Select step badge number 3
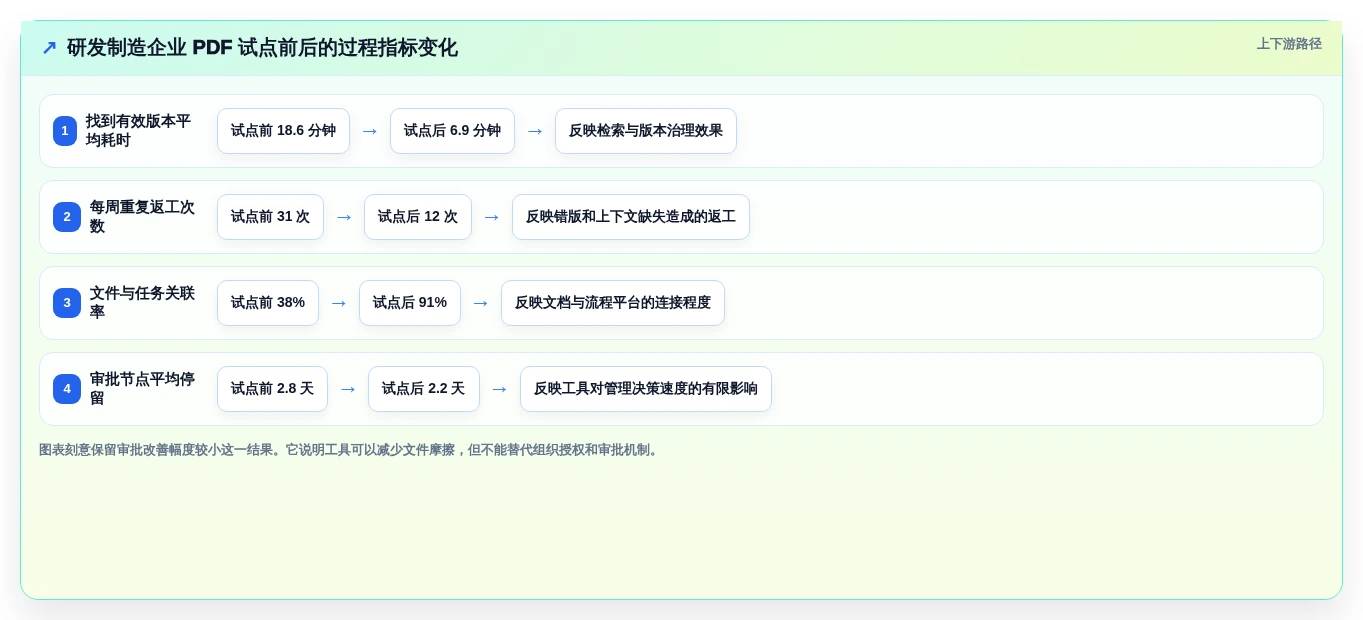This screenshot has height=620, width=1363. (x=67, y=303)
